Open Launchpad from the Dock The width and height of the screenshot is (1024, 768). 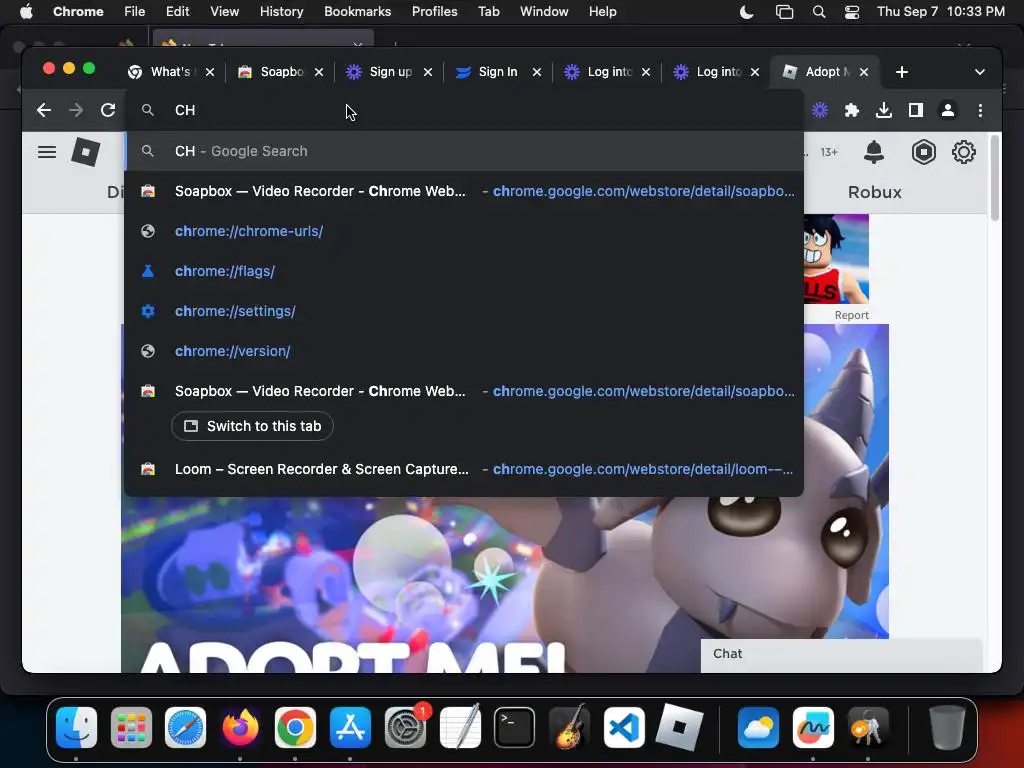point(131,727)
